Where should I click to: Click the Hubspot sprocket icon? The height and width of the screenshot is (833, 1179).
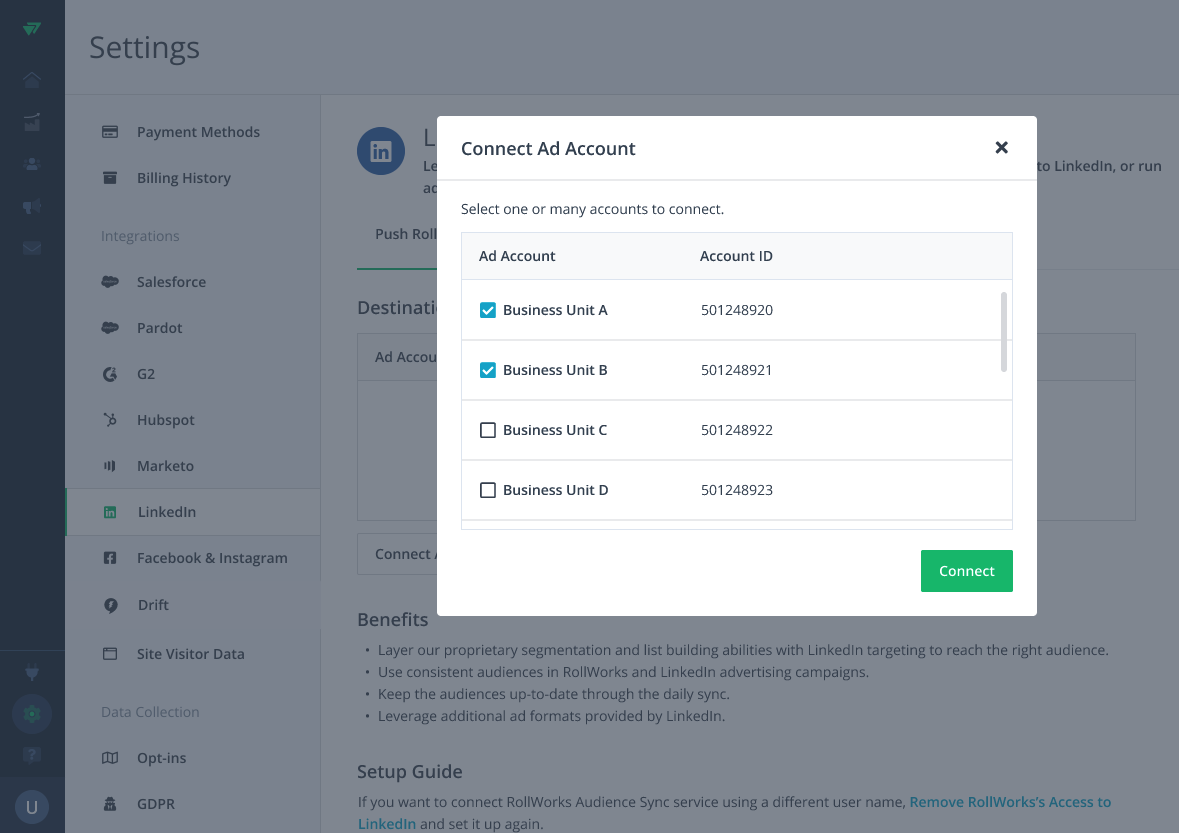[x=110, y=420]
